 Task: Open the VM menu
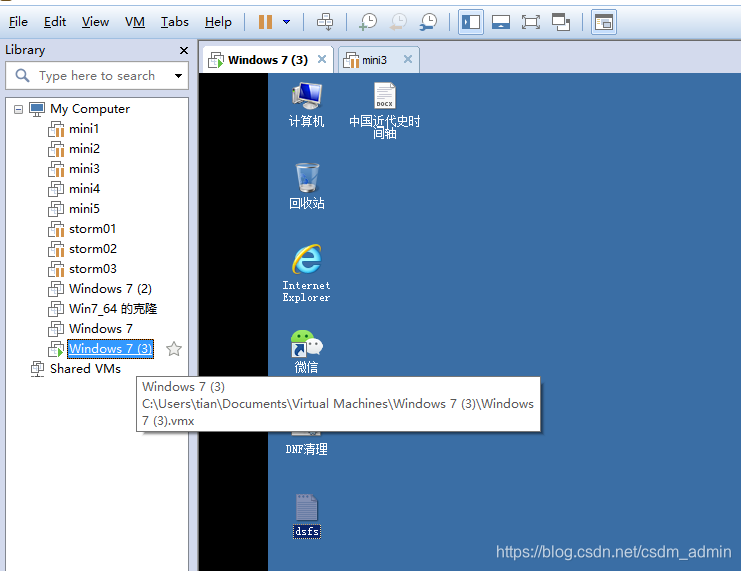click(x=135, y=22)
